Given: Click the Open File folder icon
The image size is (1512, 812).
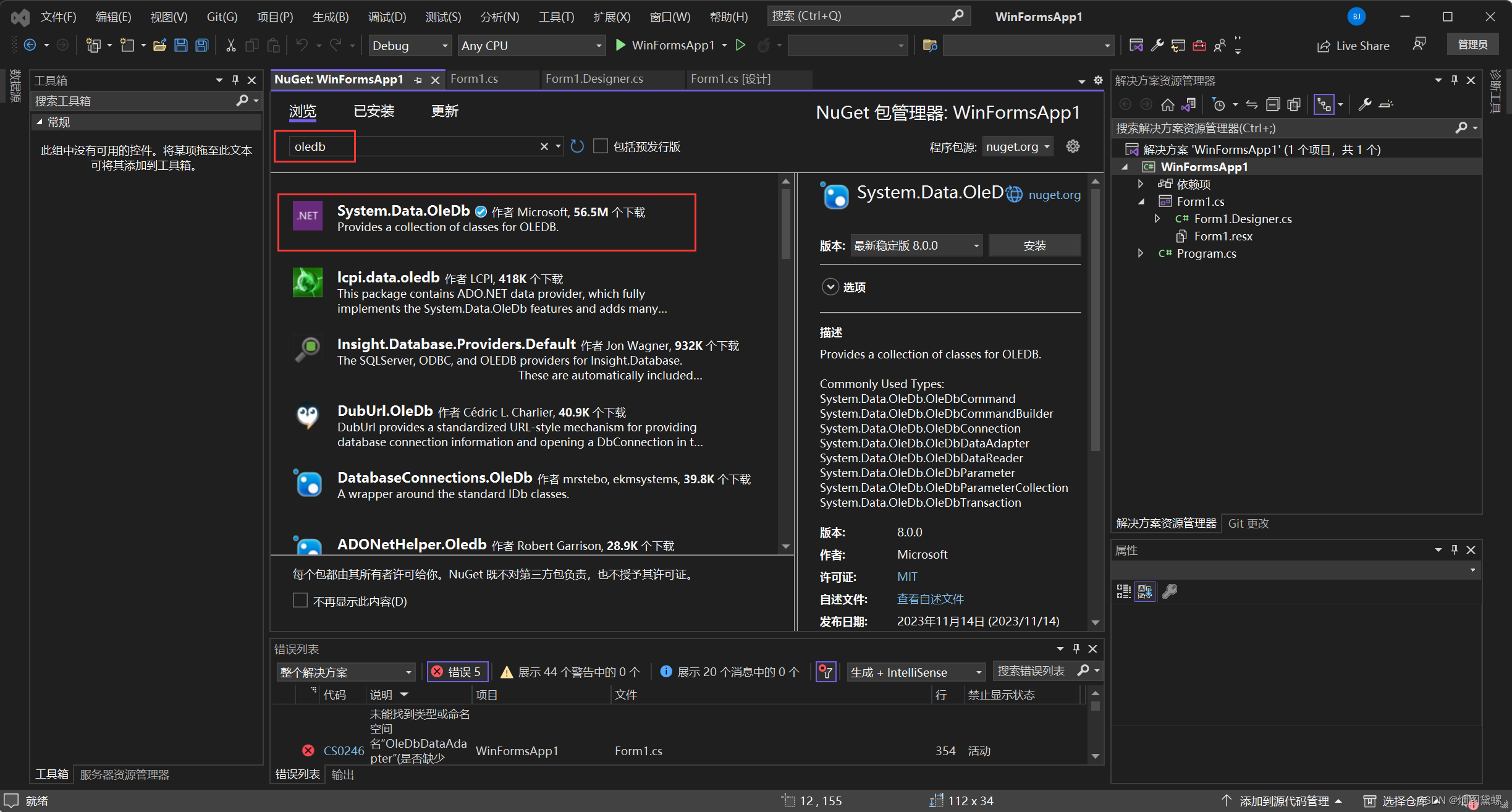Looking at the screenshot, I should [x=159, y=45].
